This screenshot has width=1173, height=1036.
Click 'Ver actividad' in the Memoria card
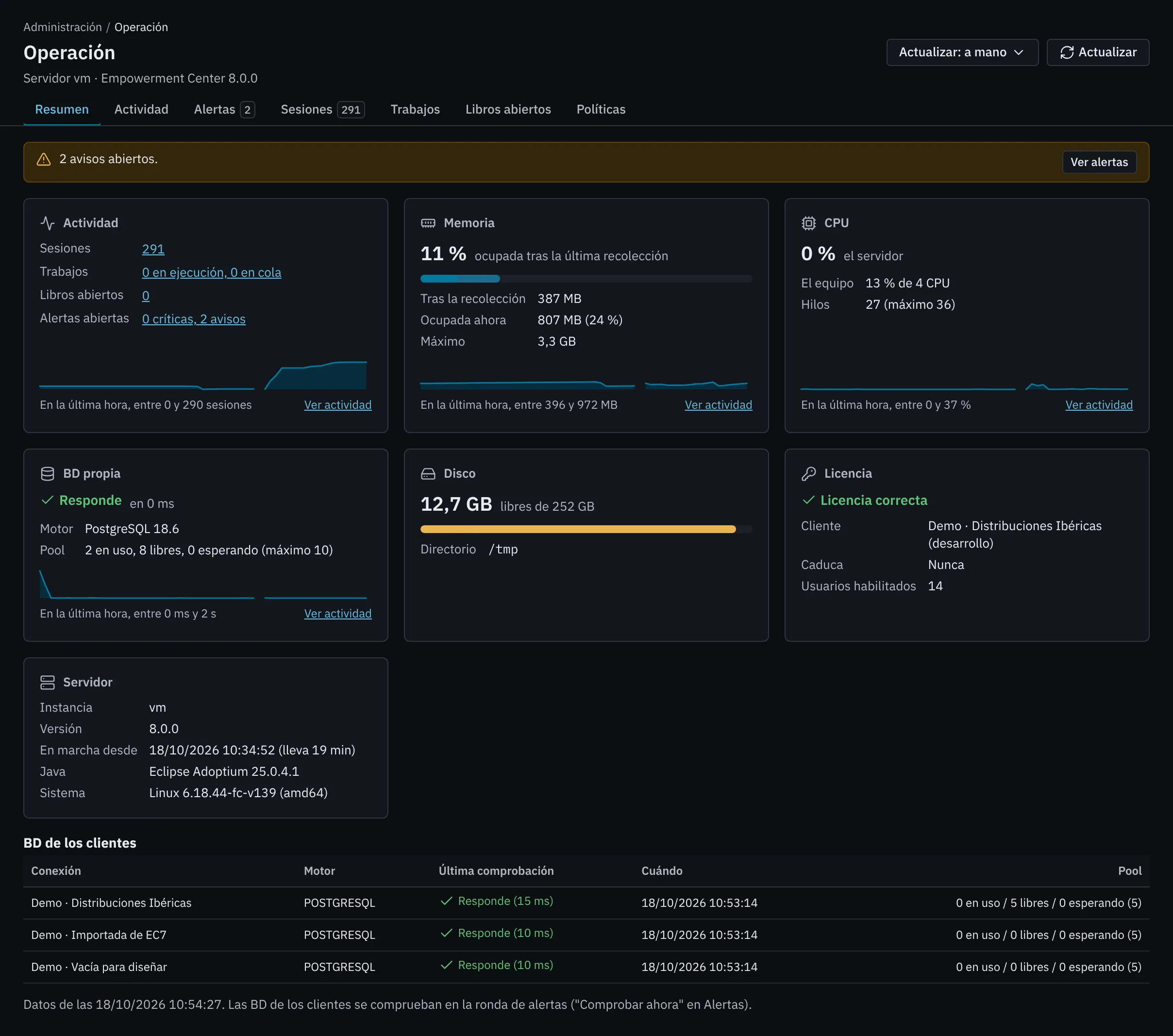[x=719, y=405]
